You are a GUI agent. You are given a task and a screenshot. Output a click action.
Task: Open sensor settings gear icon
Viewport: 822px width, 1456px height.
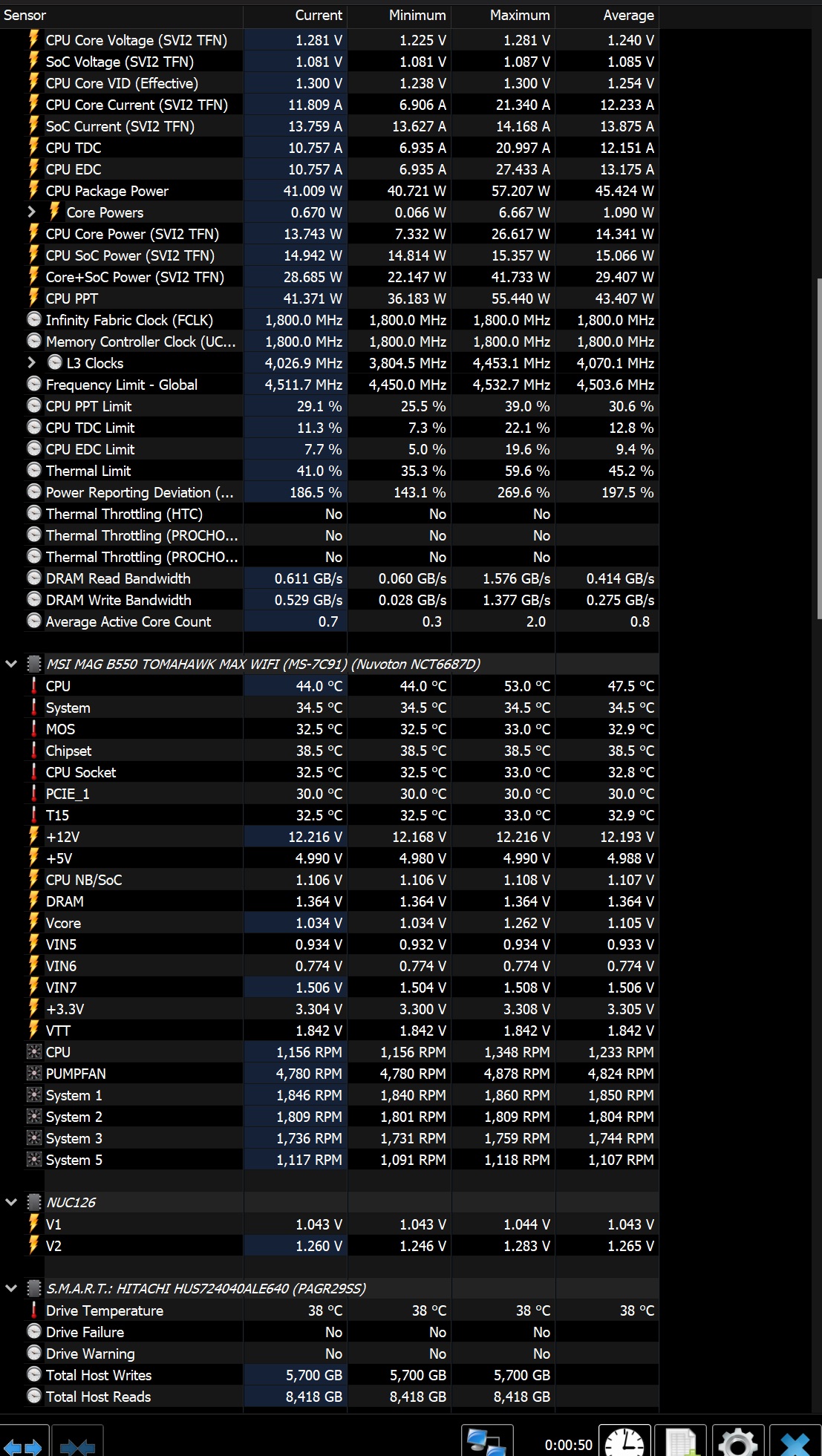click(x=737, y=1443)
